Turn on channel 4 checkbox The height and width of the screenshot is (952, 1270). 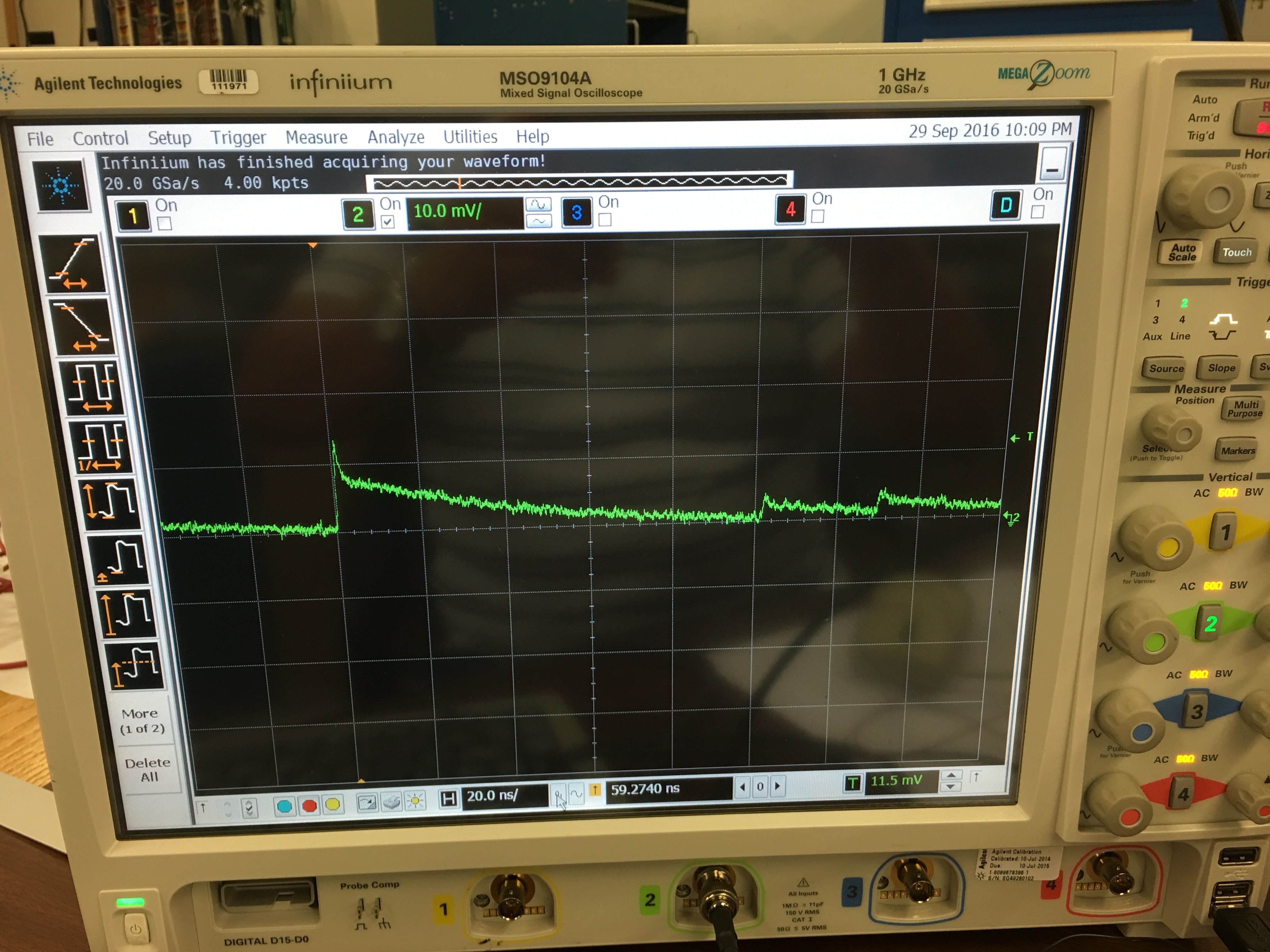(818, 216)
